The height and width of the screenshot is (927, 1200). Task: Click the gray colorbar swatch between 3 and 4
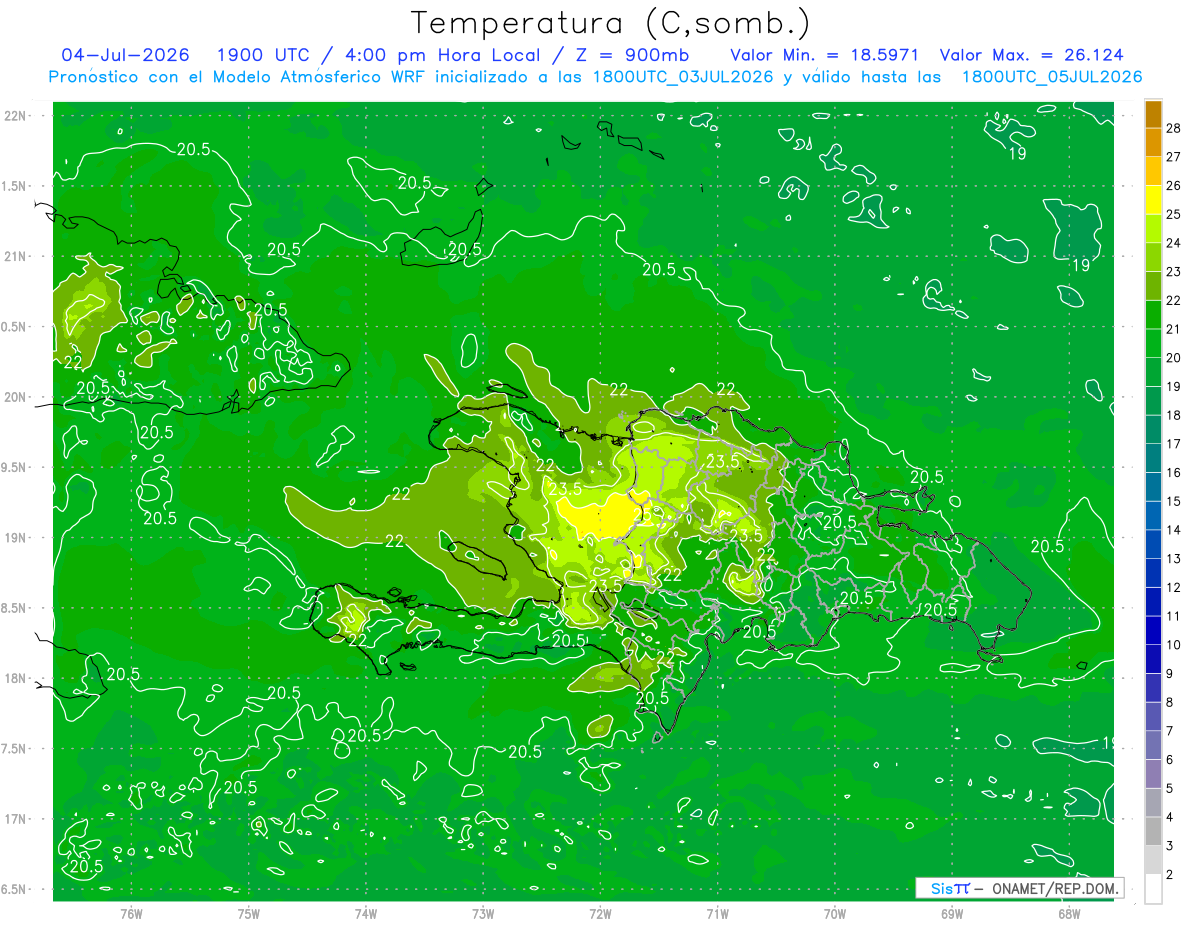[1153, 832]
